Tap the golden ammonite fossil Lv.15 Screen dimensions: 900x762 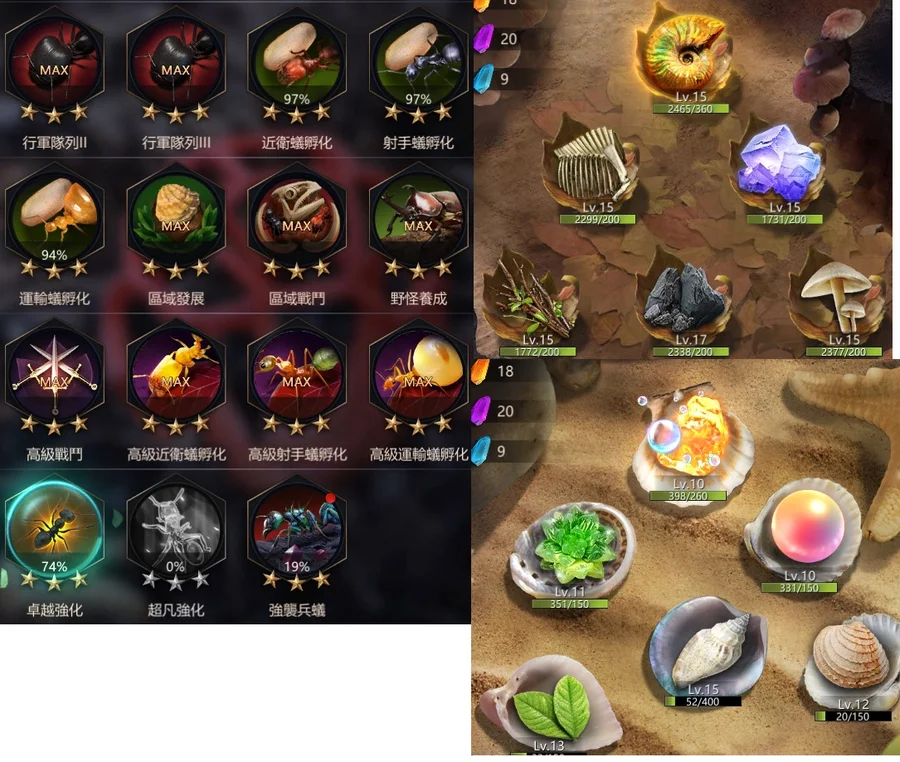coord(686,57)
